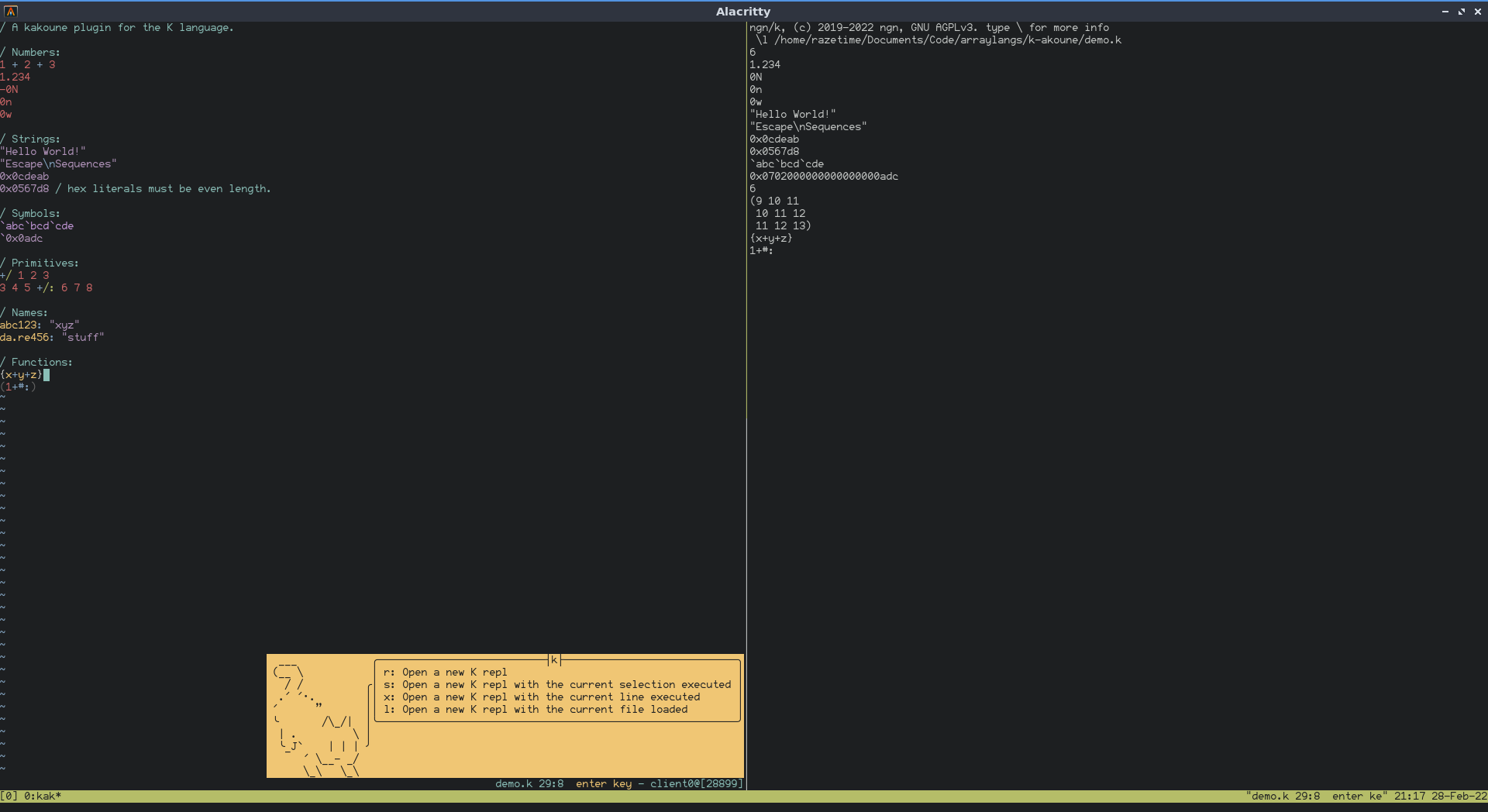Maximize the Alacritty window
The width and height of the screenshot is (1488, 812).
point(1462,12)
